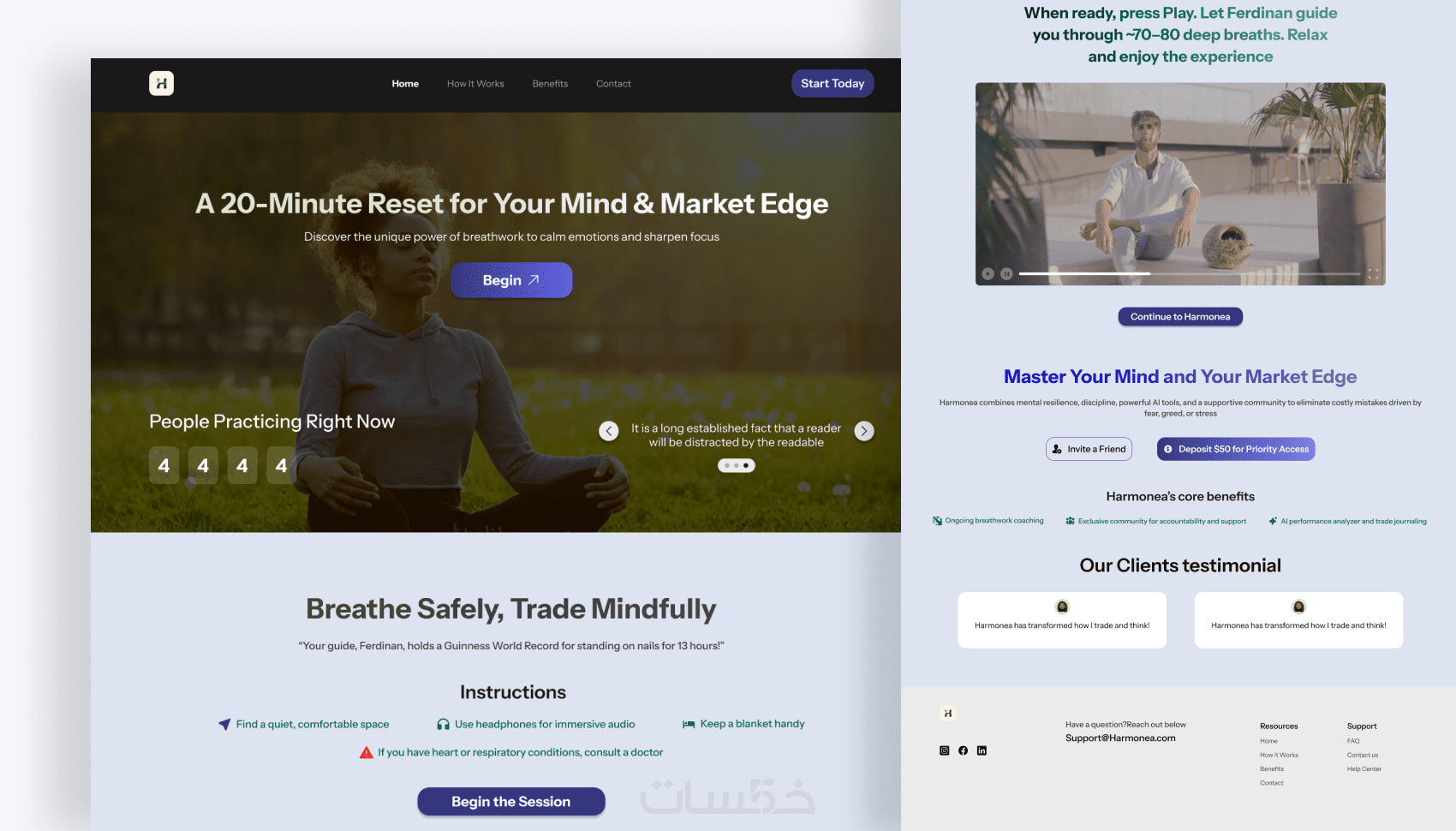The image size is (1456, 831).
Task: Pause the video with the pause icon
Action: 1007,273
